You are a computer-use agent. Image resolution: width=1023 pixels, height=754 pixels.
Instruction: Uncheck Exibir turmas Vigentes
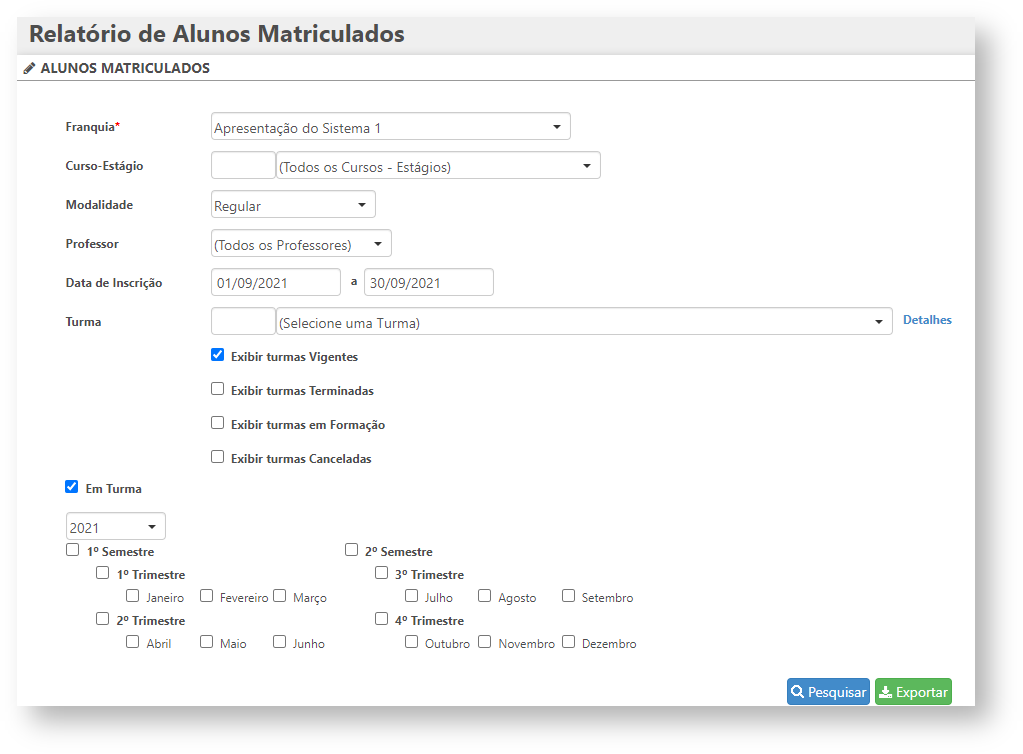218,355
